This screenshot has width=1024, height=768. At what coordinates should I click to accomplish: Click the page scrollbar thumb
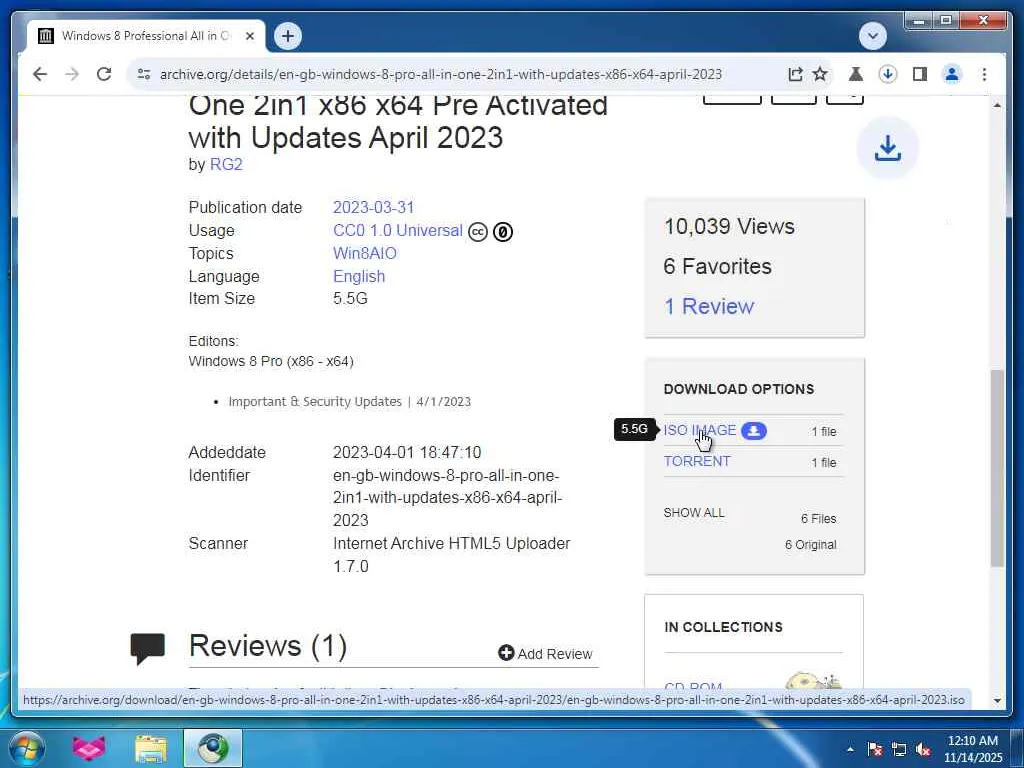[x=997, y=468]
